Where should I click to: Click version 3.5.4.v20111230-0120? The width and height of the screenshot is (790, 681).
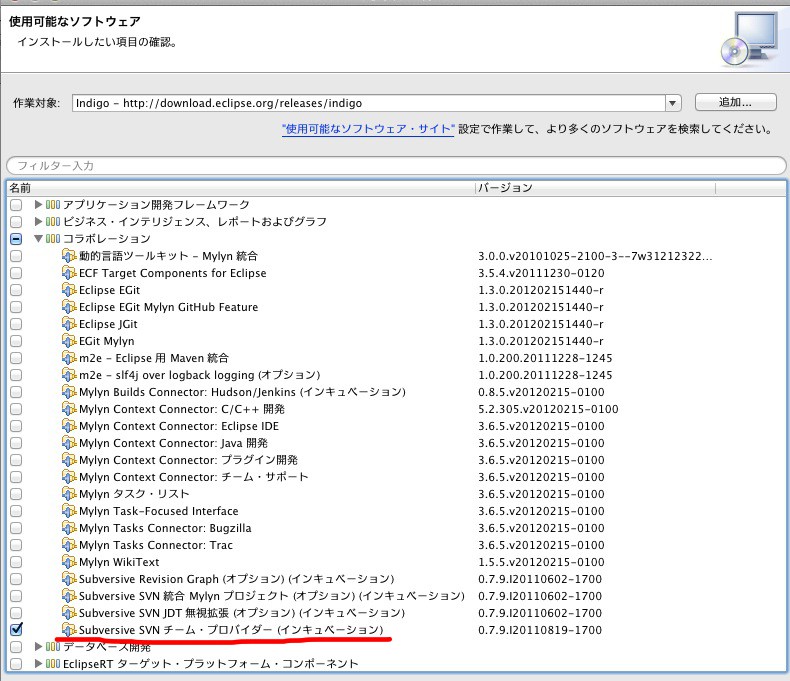[541, 273]
